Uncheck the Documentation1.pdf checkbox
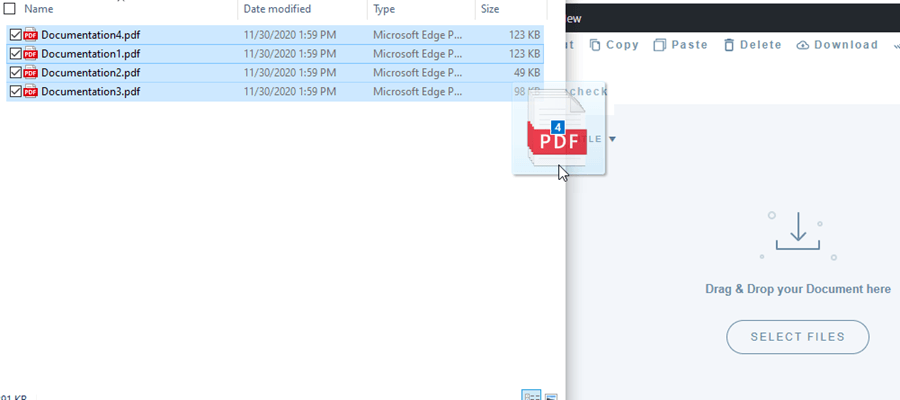 pos(15,54)
